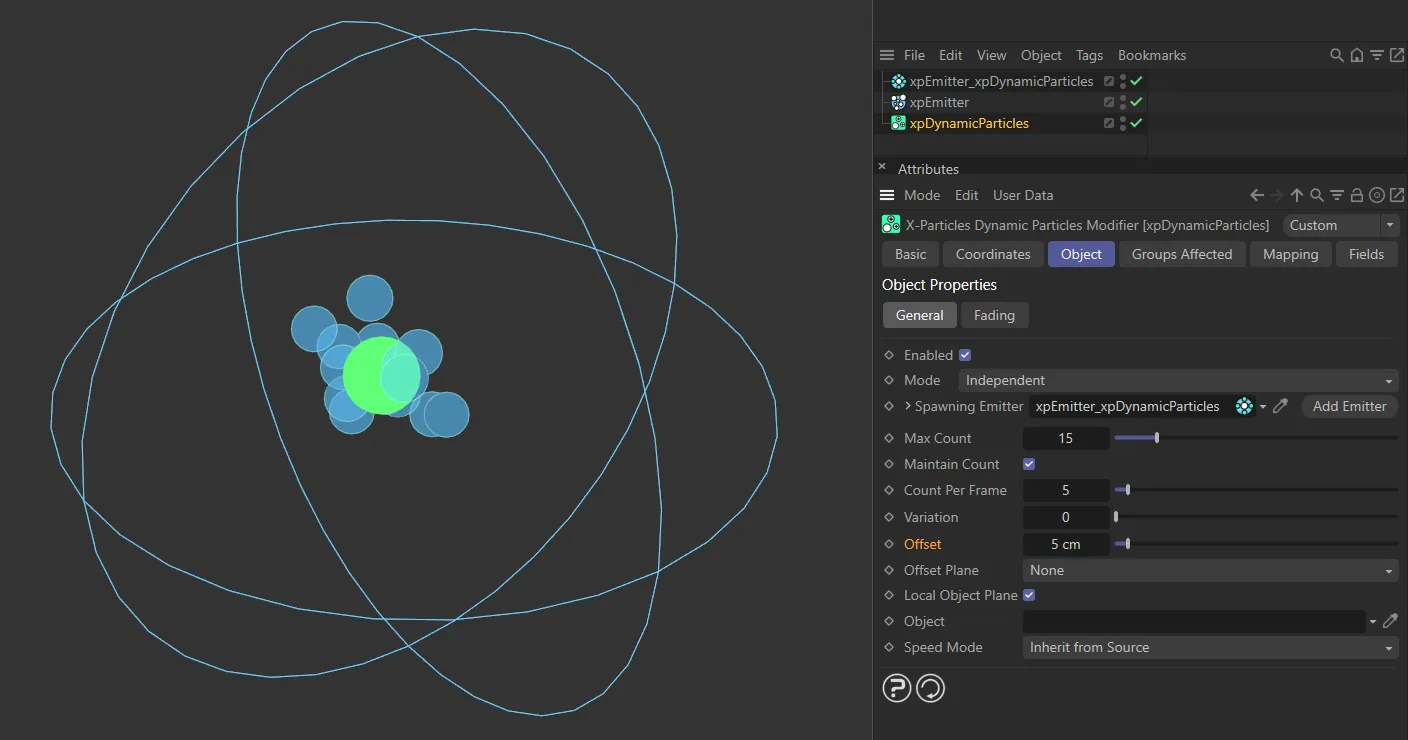This screenshot has width=1408, height=740.
Task: Toggle the Enabled checkbox
Action: [964, 354]
